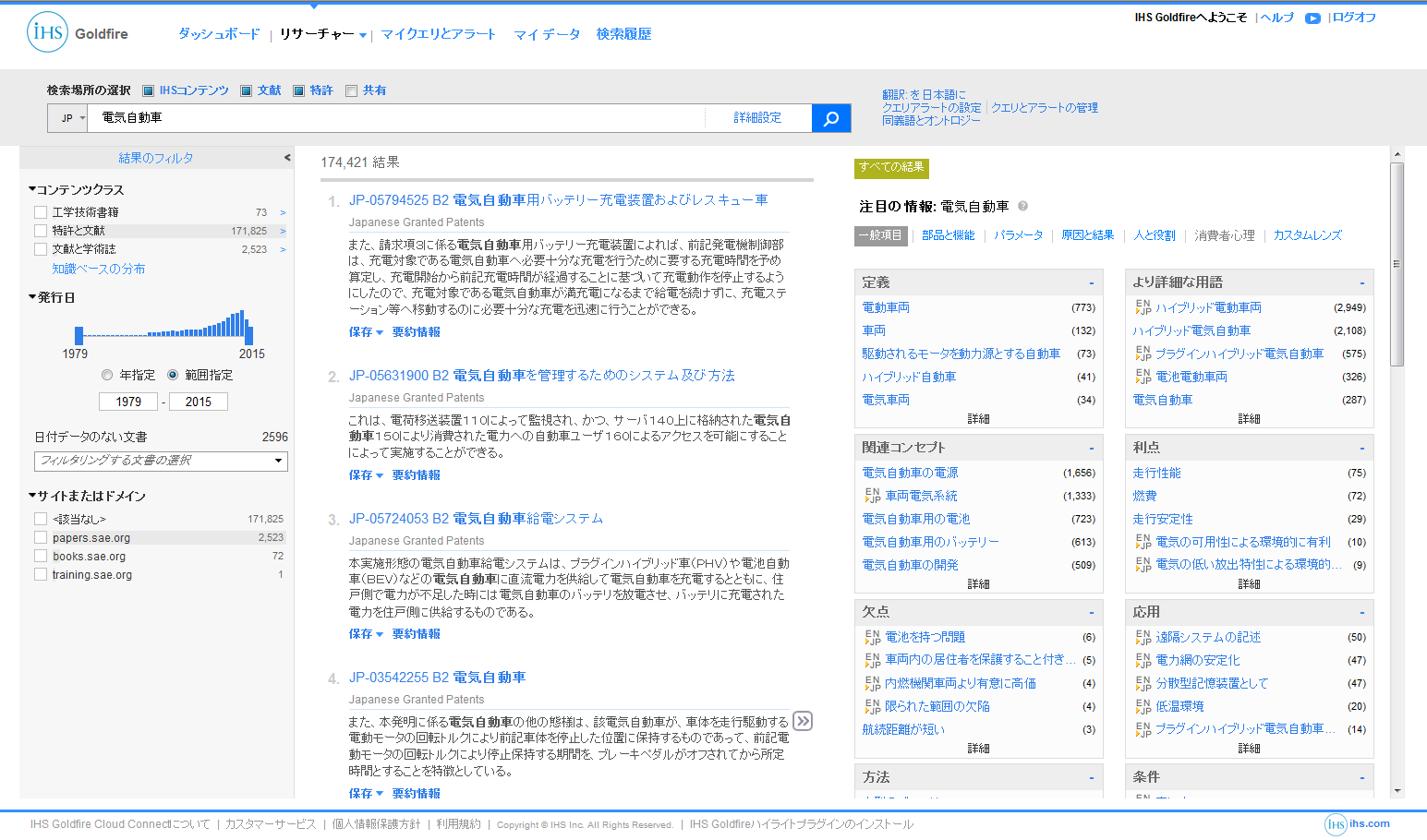Viewport: 1427px width, 840px height.
Task: Switch to the 部品と機能 tab
Action: click(x=949, y=235)
